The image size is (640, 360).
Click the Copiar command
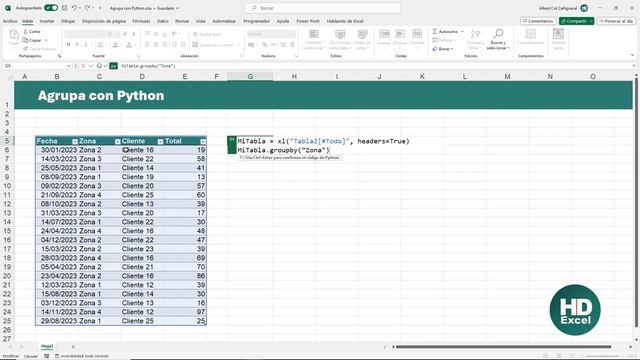(x=32, y=40)
